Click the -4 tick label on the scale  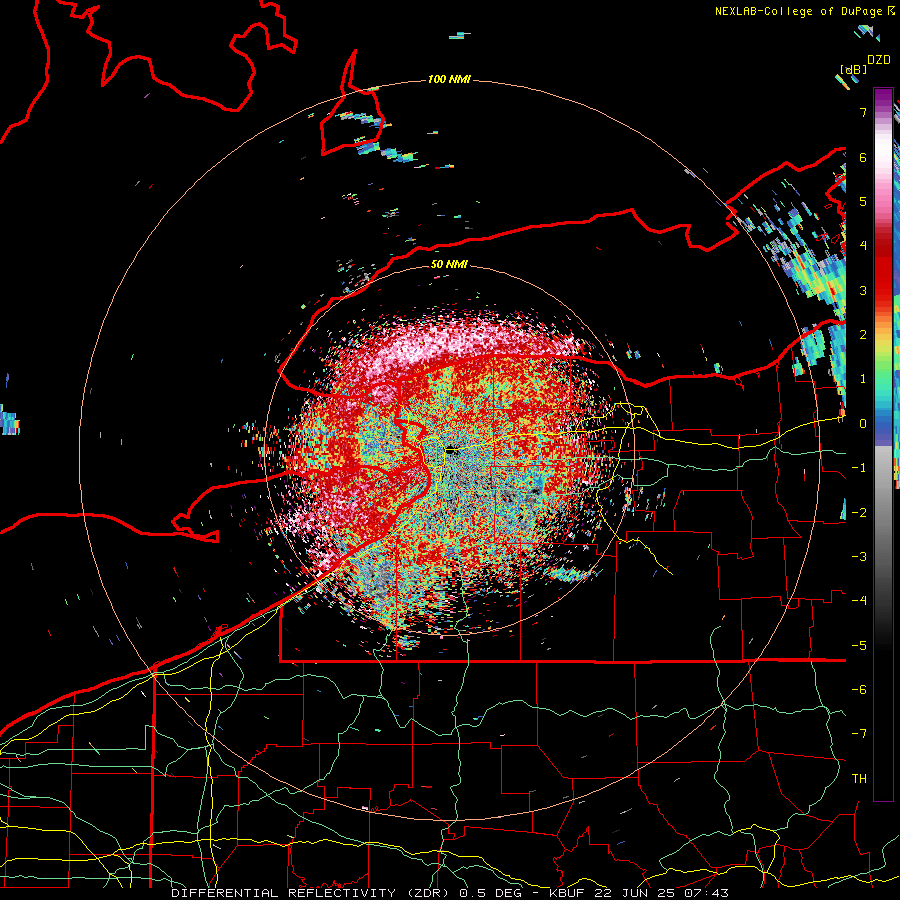[x=859, y=601]
